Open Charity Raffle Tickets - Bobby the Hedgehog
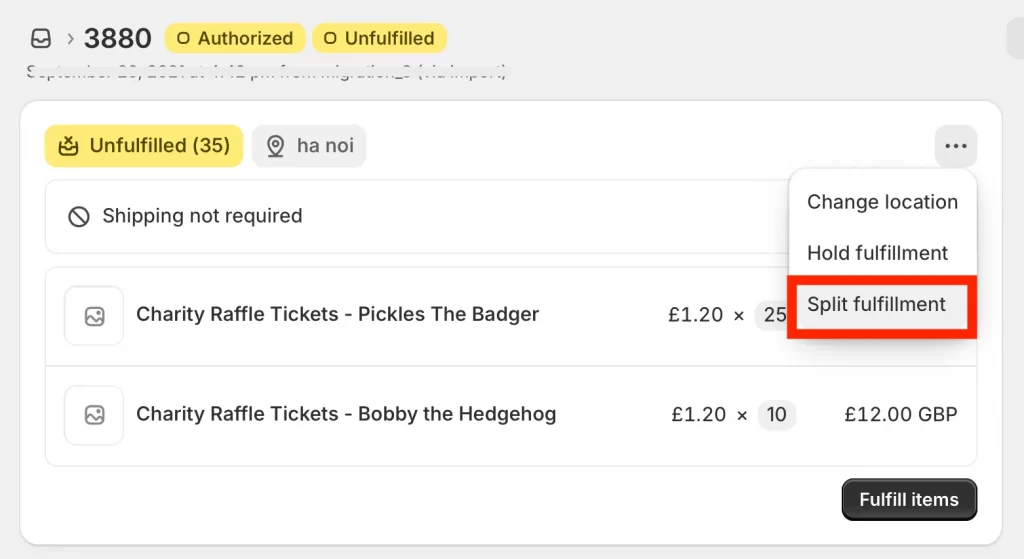 (x=346, y=414)
